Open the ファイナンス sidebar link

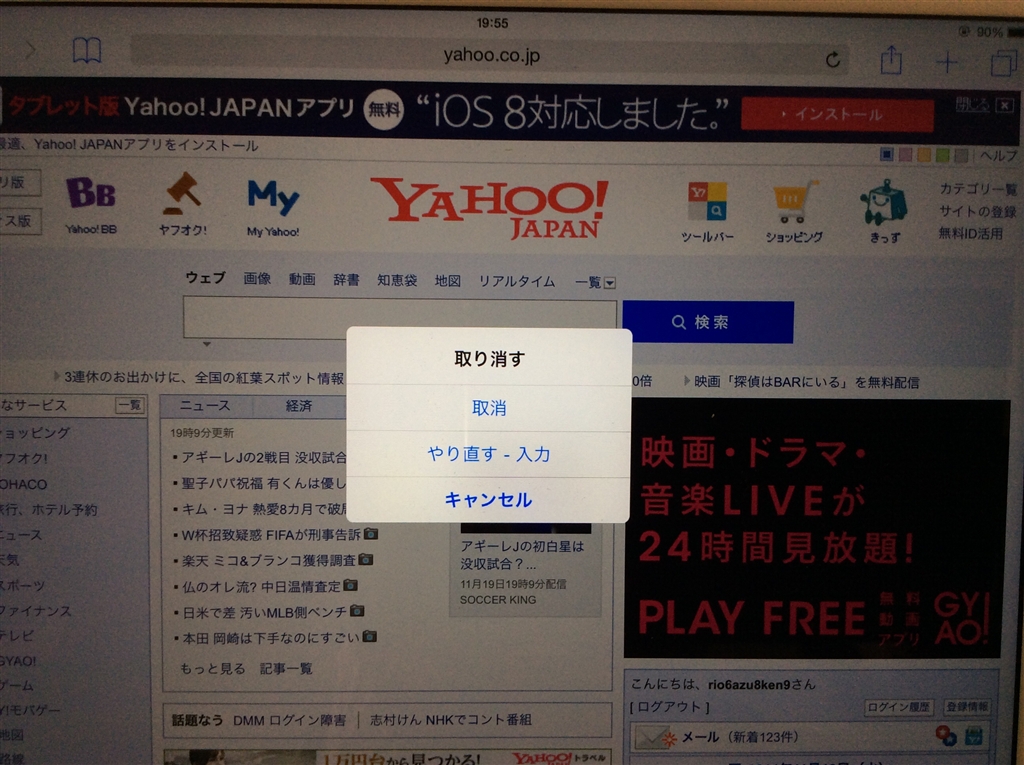(35, 611)
